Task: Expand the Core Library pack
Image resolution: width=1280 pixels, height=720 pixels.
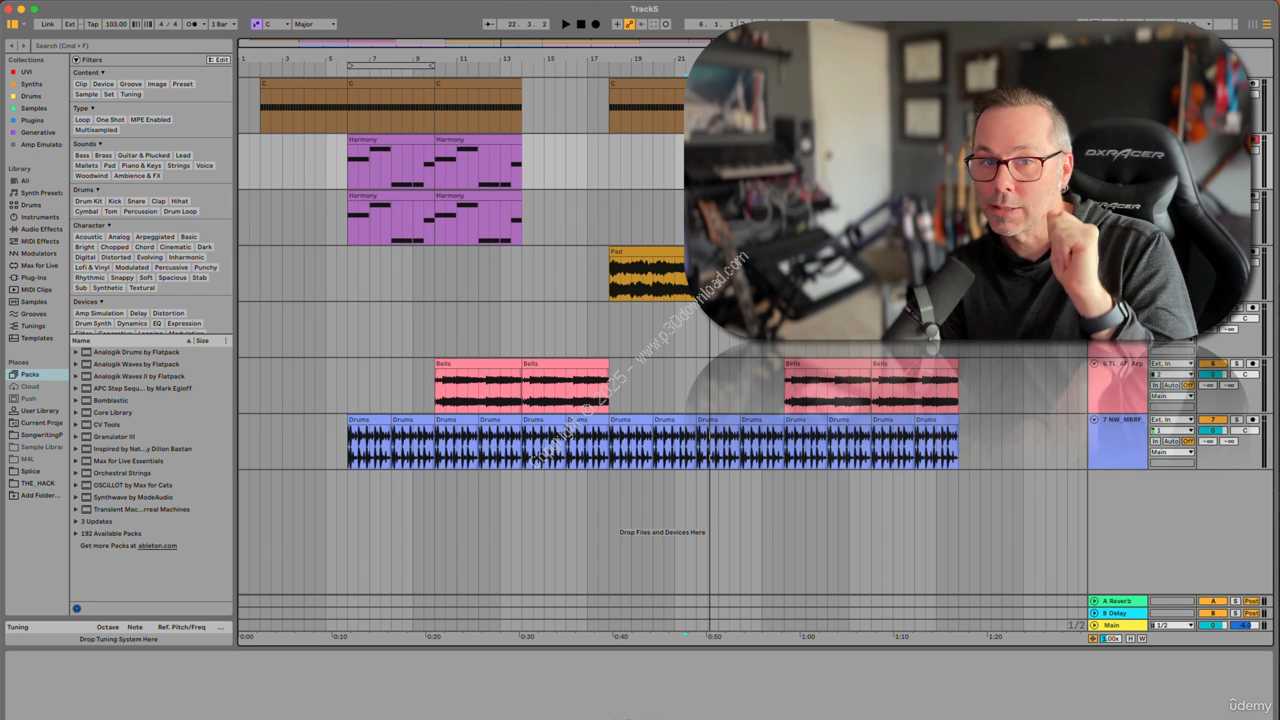Action: point(76,412)
